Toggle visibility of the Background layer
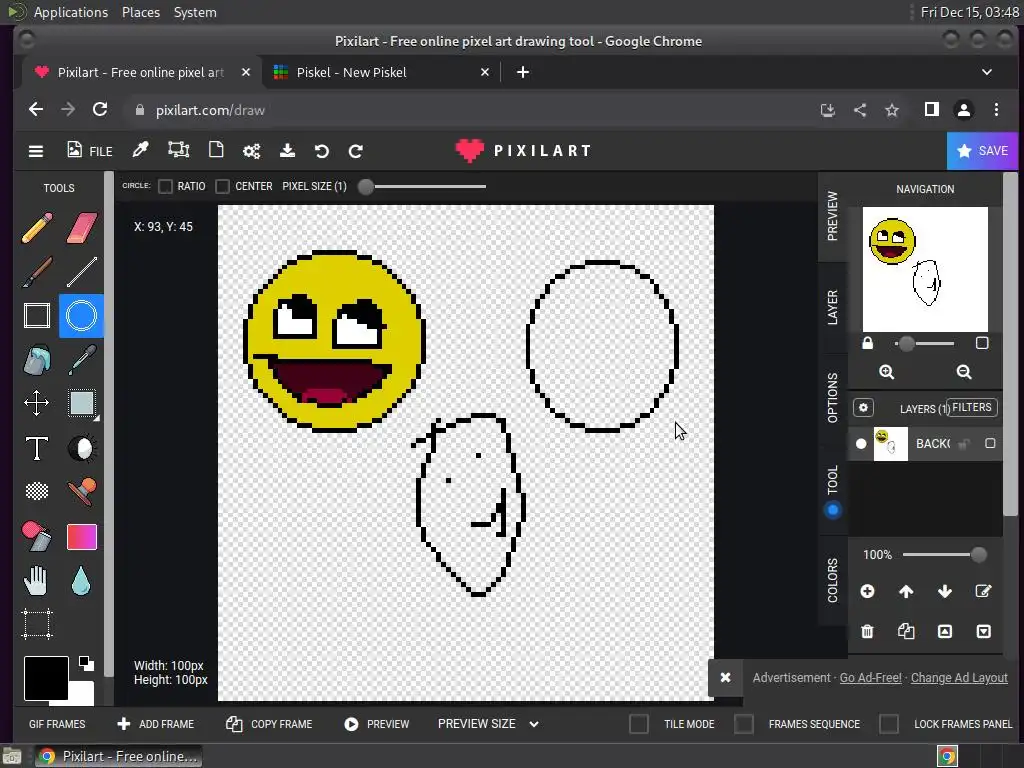 861,444
